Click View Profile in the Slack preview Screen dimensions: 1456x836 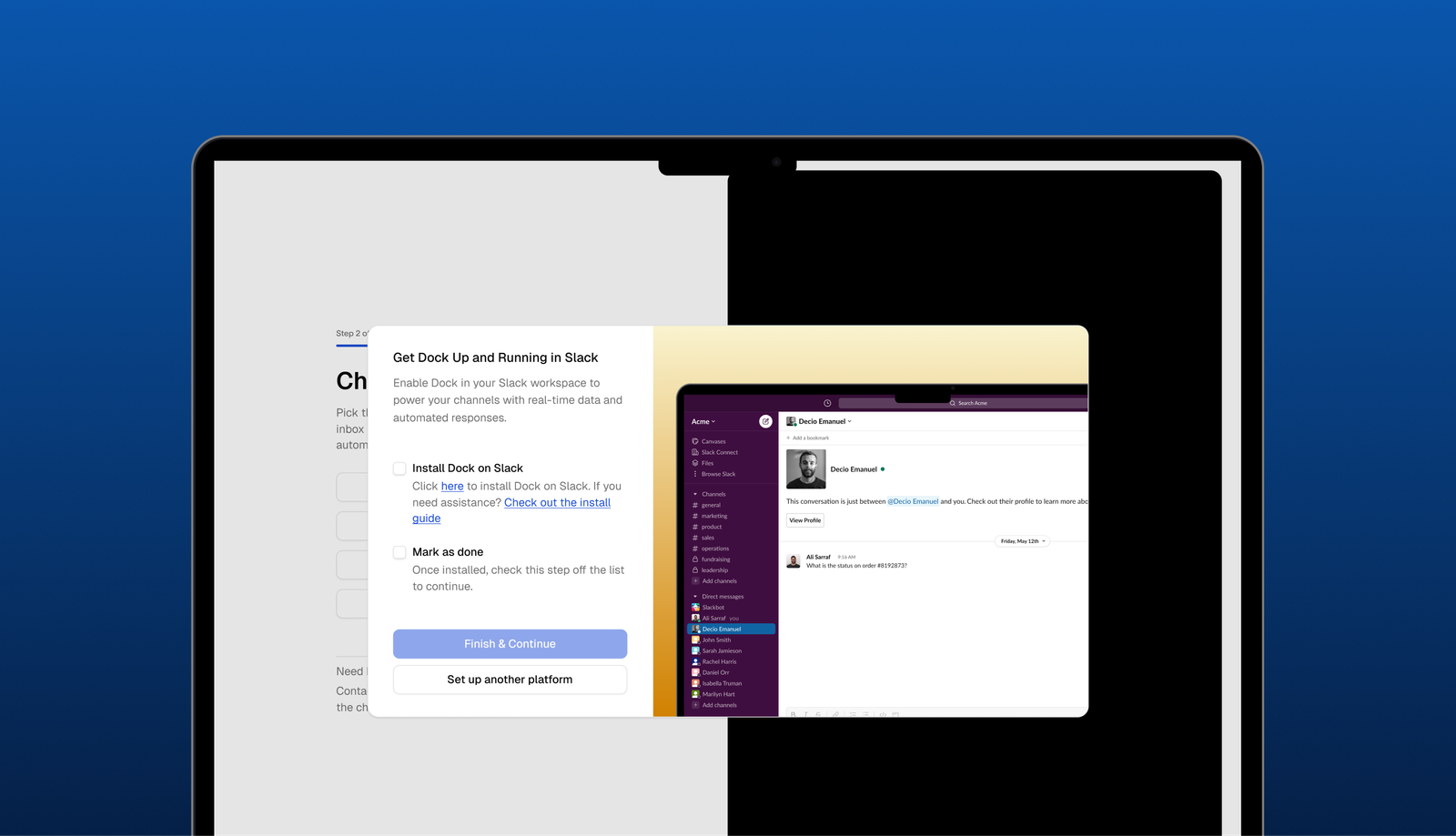(805, 520)
